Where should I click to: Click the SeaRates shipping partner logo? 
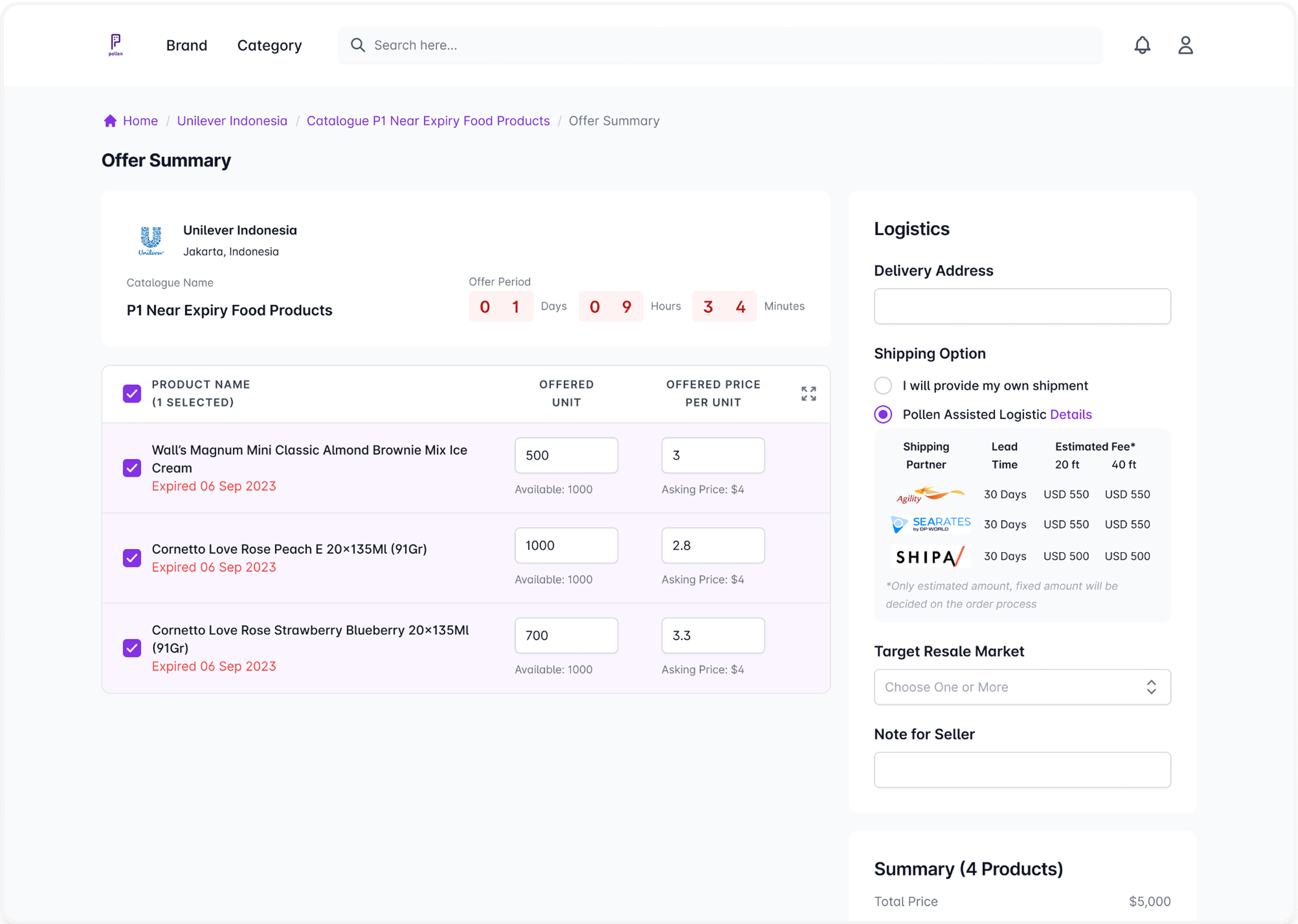point(930,524)
